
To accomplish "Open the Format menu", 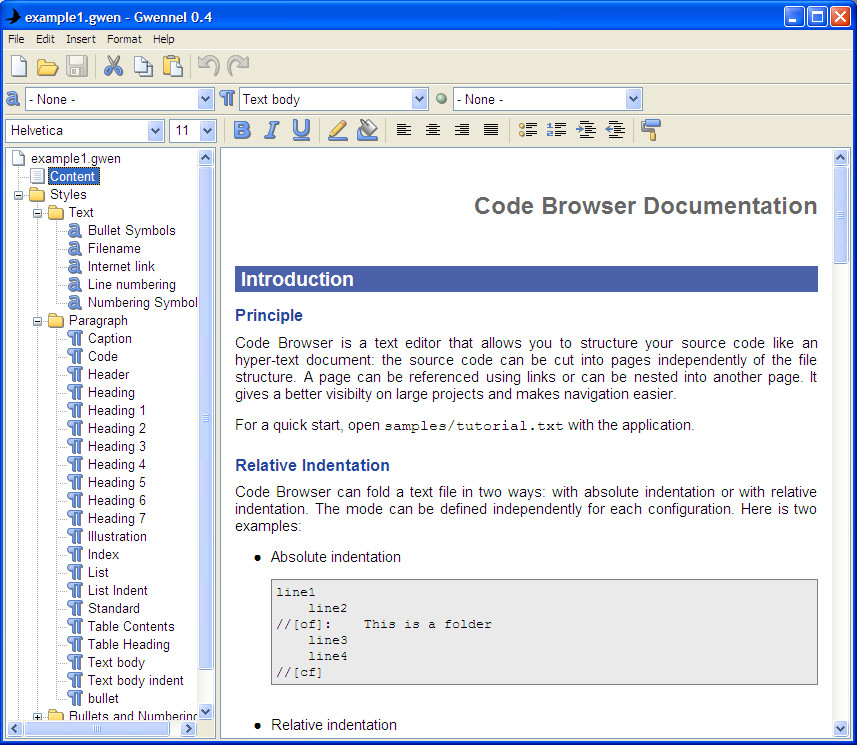I will tap(124, 39).
